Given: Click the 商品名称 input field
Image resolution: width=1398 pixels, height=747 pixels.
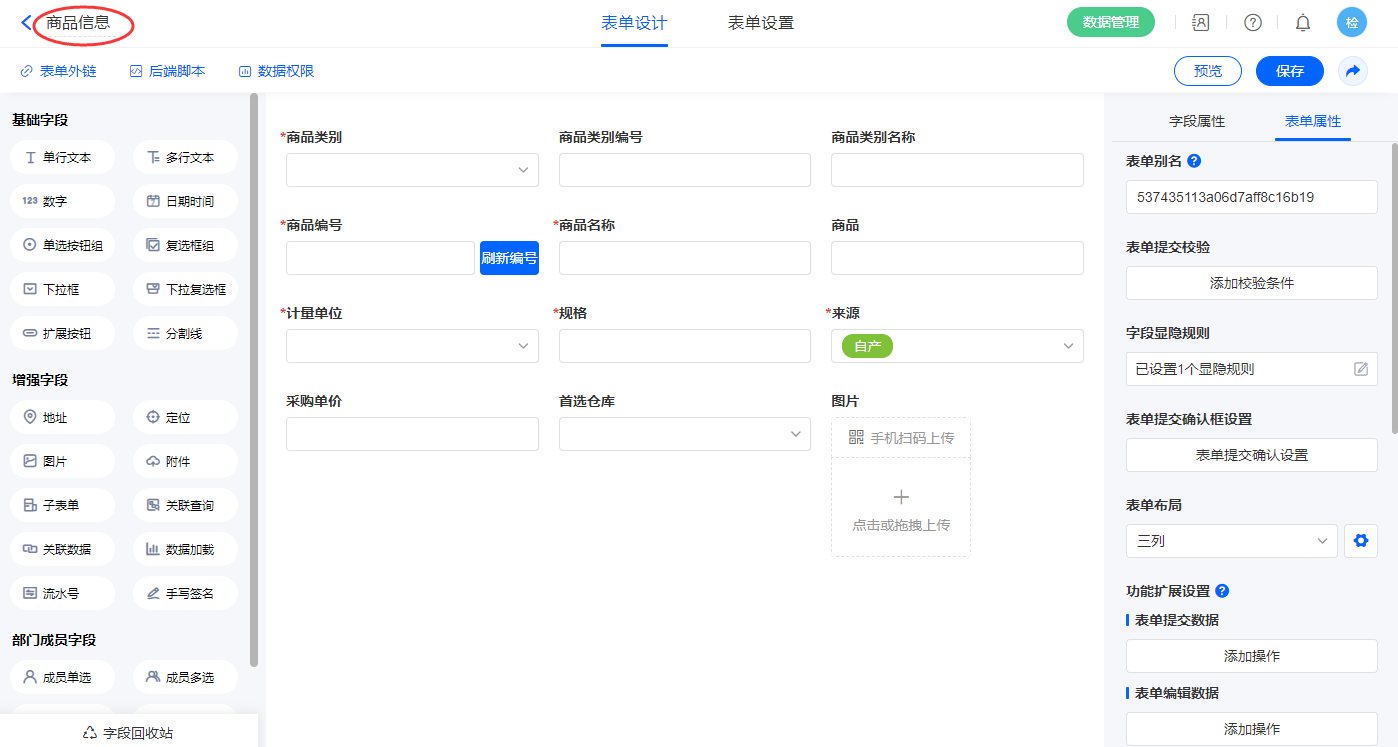Looking at the screenshot, I should point(684,258).
